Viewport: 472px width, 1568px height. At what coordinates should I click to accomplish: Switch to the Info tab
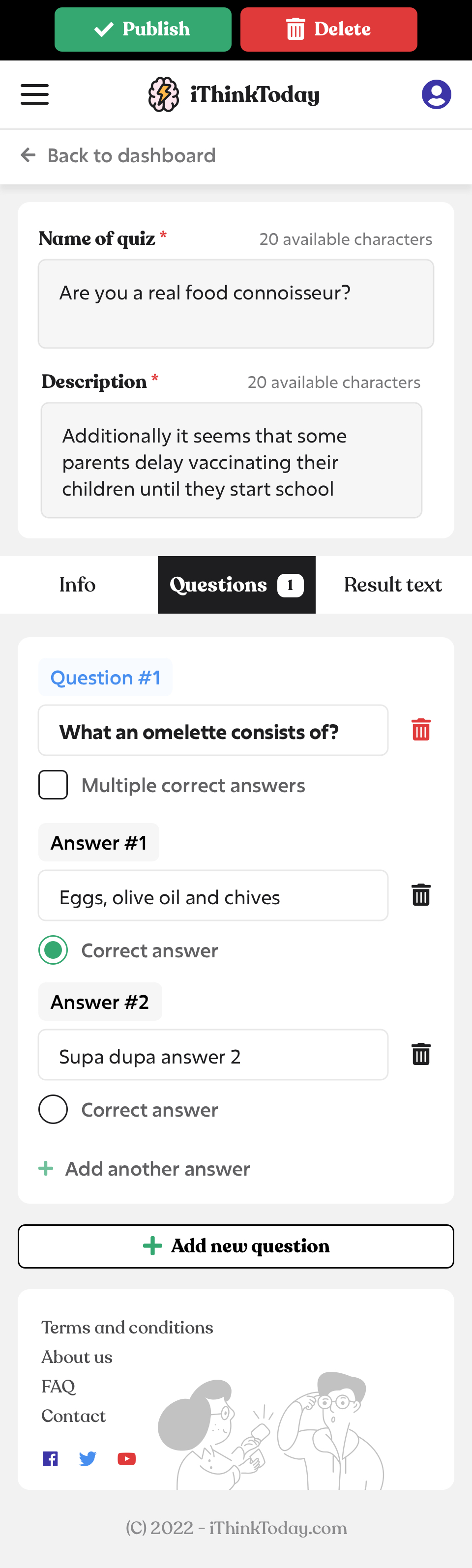(77, 584)
